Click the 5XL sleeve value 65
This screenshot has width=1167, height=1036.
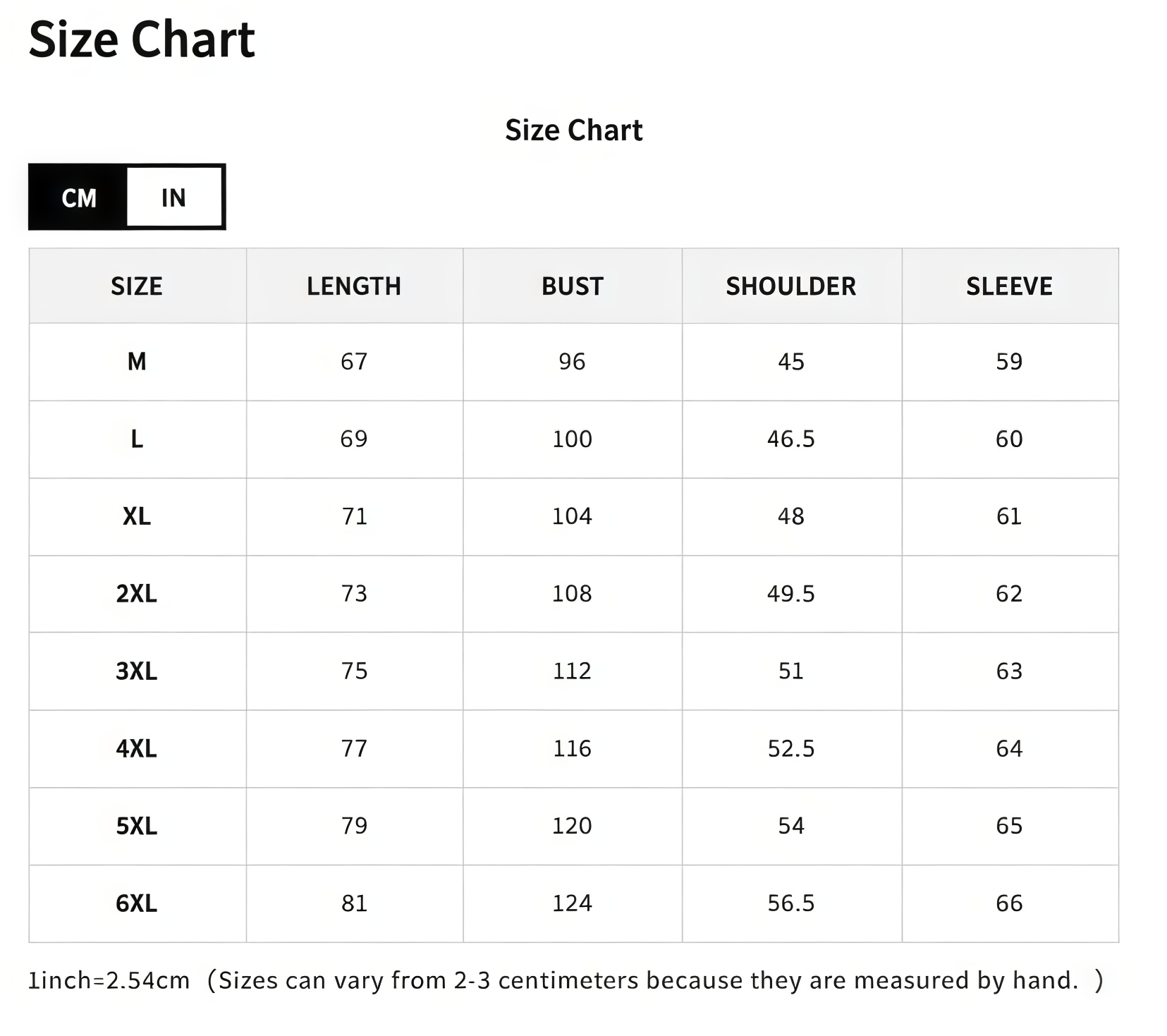1009,826
